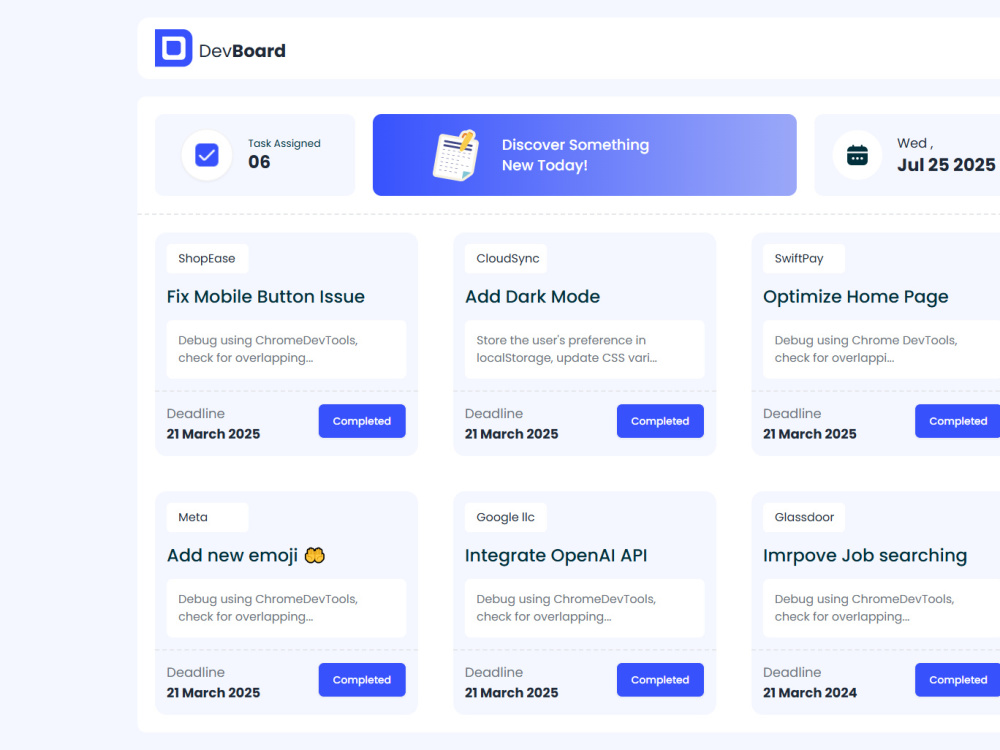Click Completed on Fix Mobile Button Issue card
Viewport: 1000px width, 750px height.
pos(362,421)
